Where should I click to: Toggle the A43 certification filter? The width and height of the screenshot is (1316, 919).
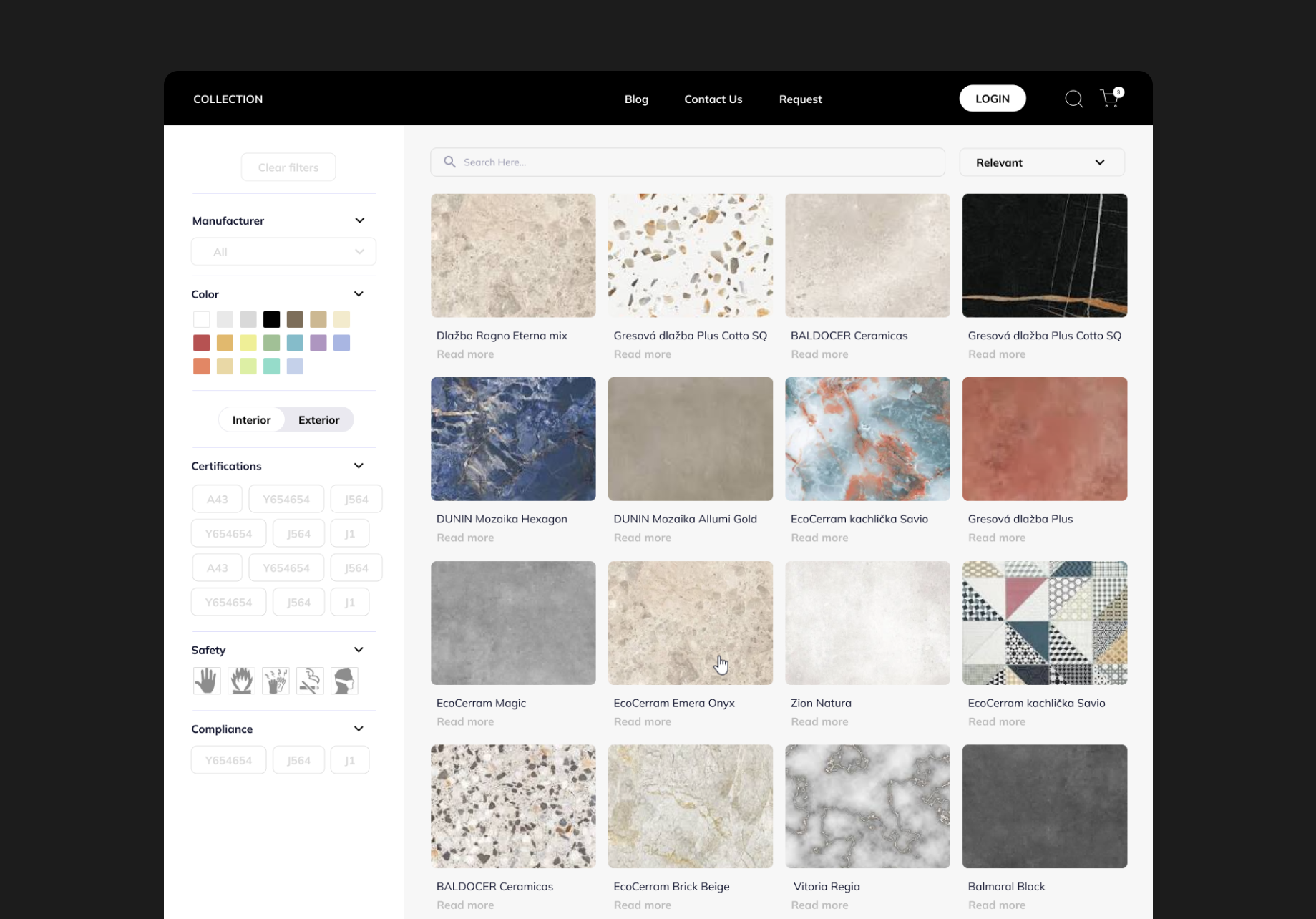point(217,498)
